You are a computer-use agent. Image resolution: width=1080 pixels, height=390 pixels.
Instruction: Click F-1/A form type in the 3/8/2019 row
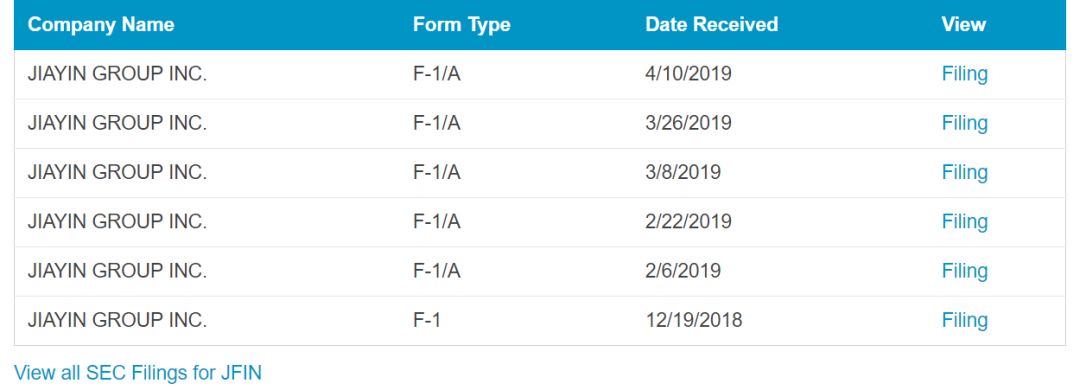[436, 172]
